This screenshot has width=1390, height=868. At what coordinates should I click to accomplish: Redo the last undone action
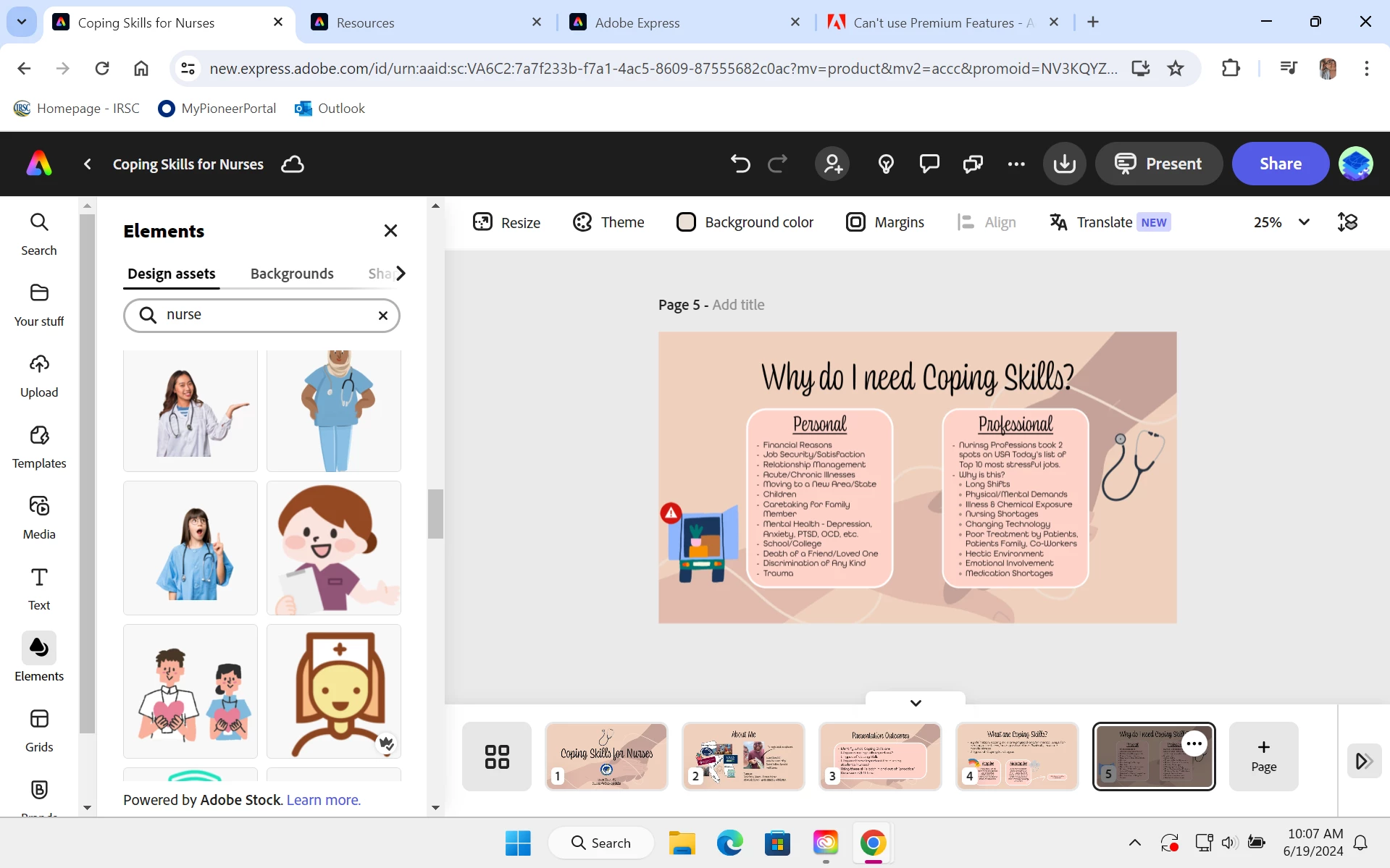778,164
